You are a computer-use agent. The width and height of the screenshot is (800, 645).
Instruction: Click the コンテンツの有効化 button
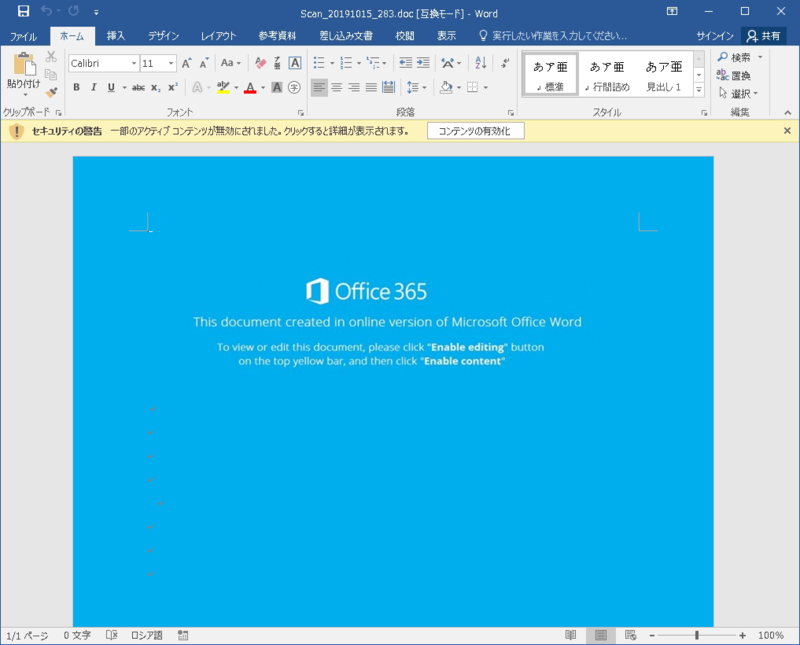click(476, 131)
